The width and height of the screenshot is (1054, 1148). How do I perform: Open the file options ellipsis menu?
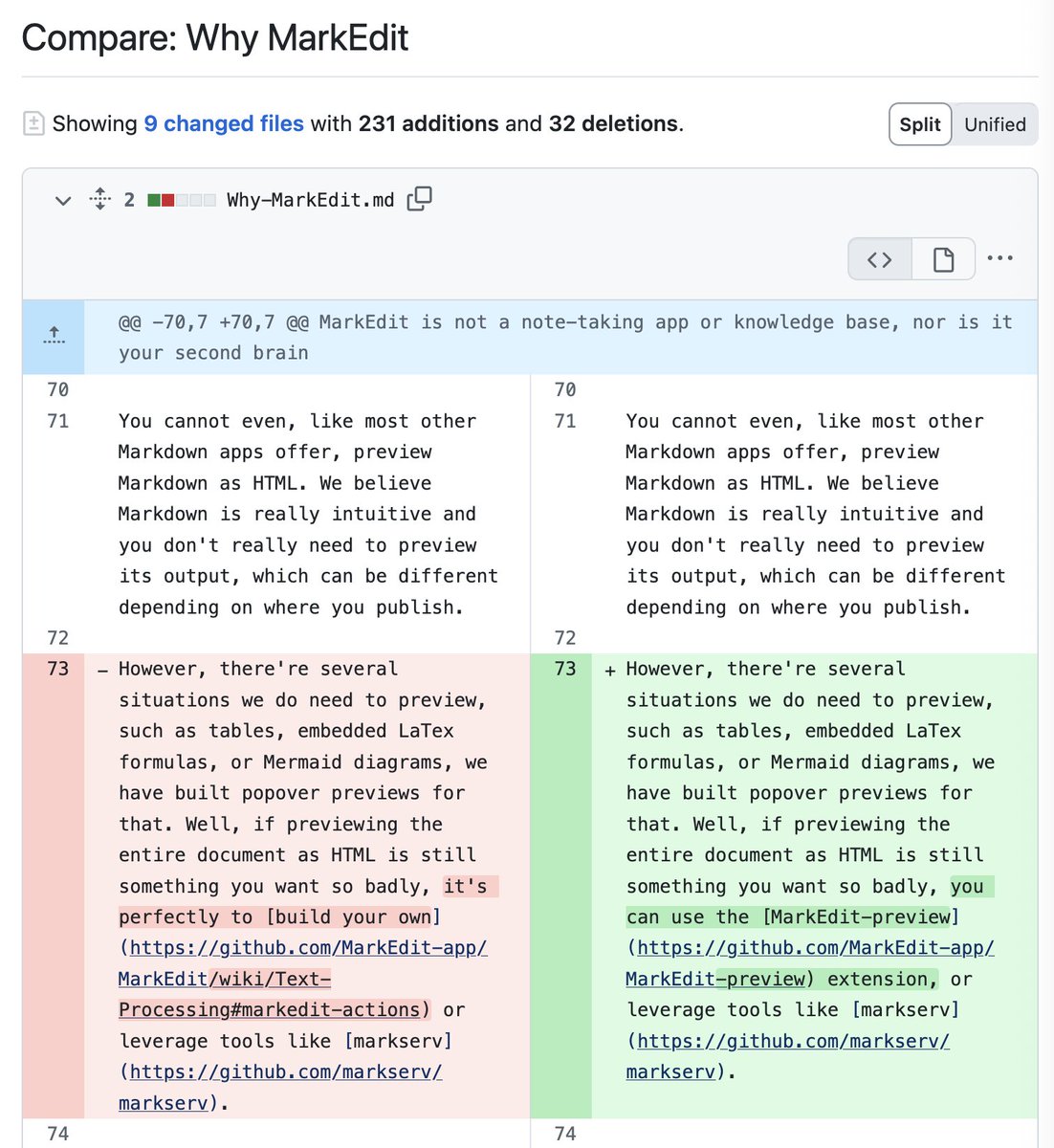pos(999,258)
